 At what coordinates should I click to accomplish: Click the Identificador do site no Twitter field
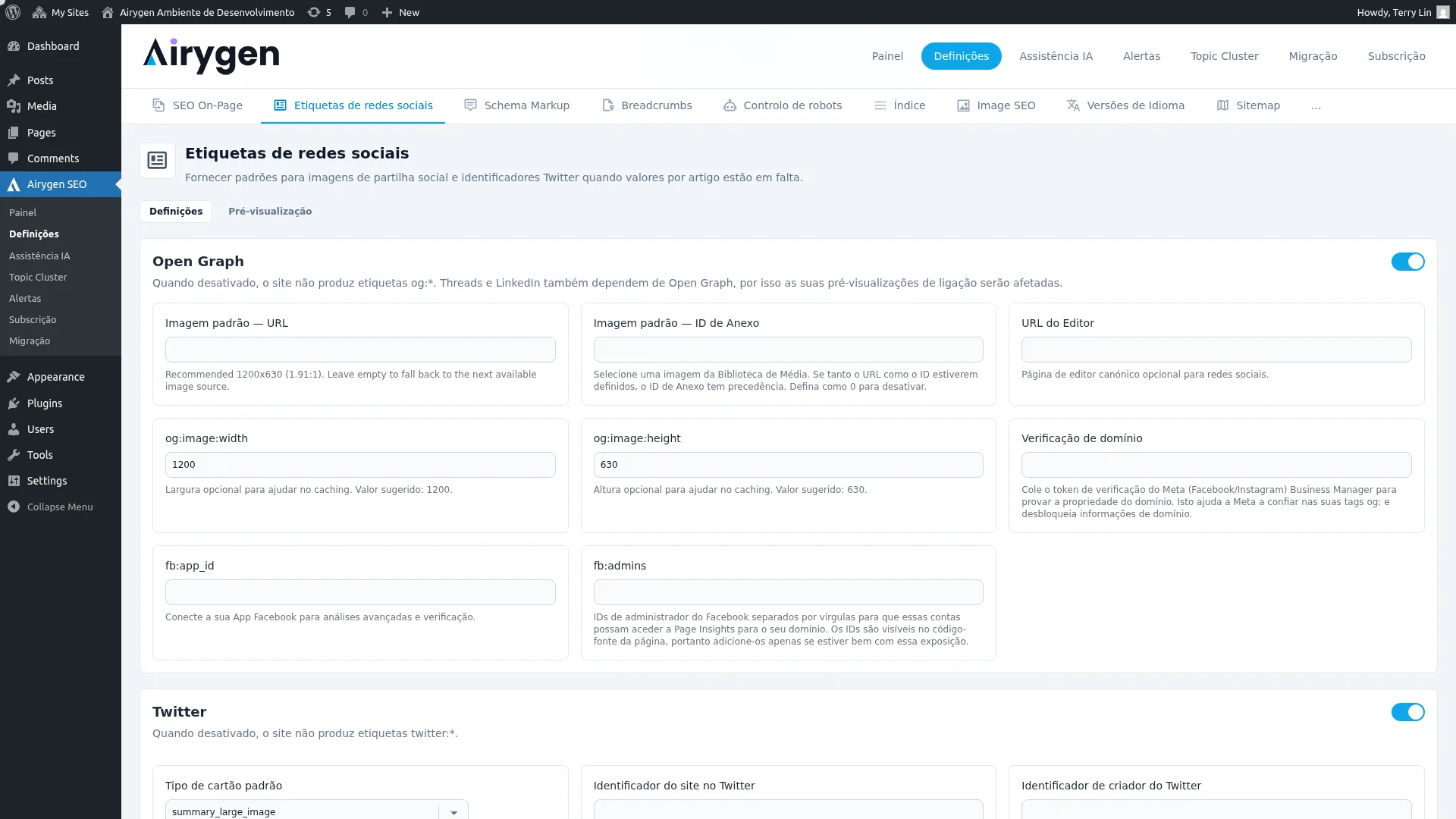pos(788,809)
